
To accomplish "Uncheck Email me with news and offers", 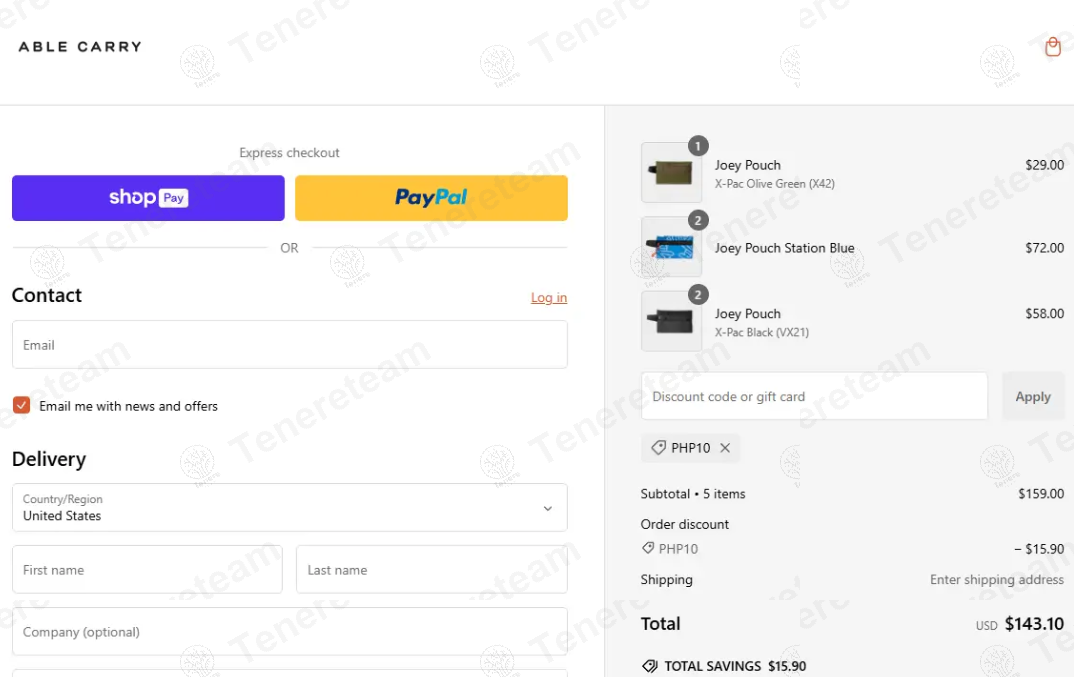I will pyautogui.click(x=21, y=405).
